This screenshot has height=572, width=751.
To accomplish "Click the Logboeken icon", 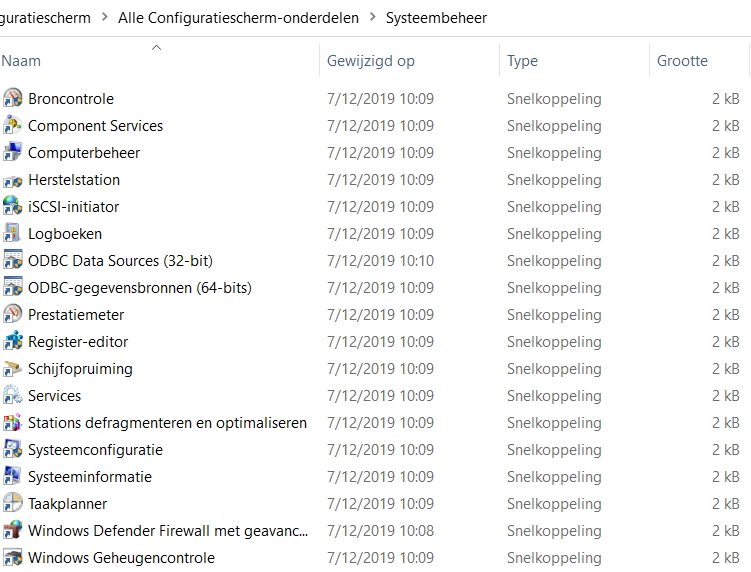I will click(12, 233).
